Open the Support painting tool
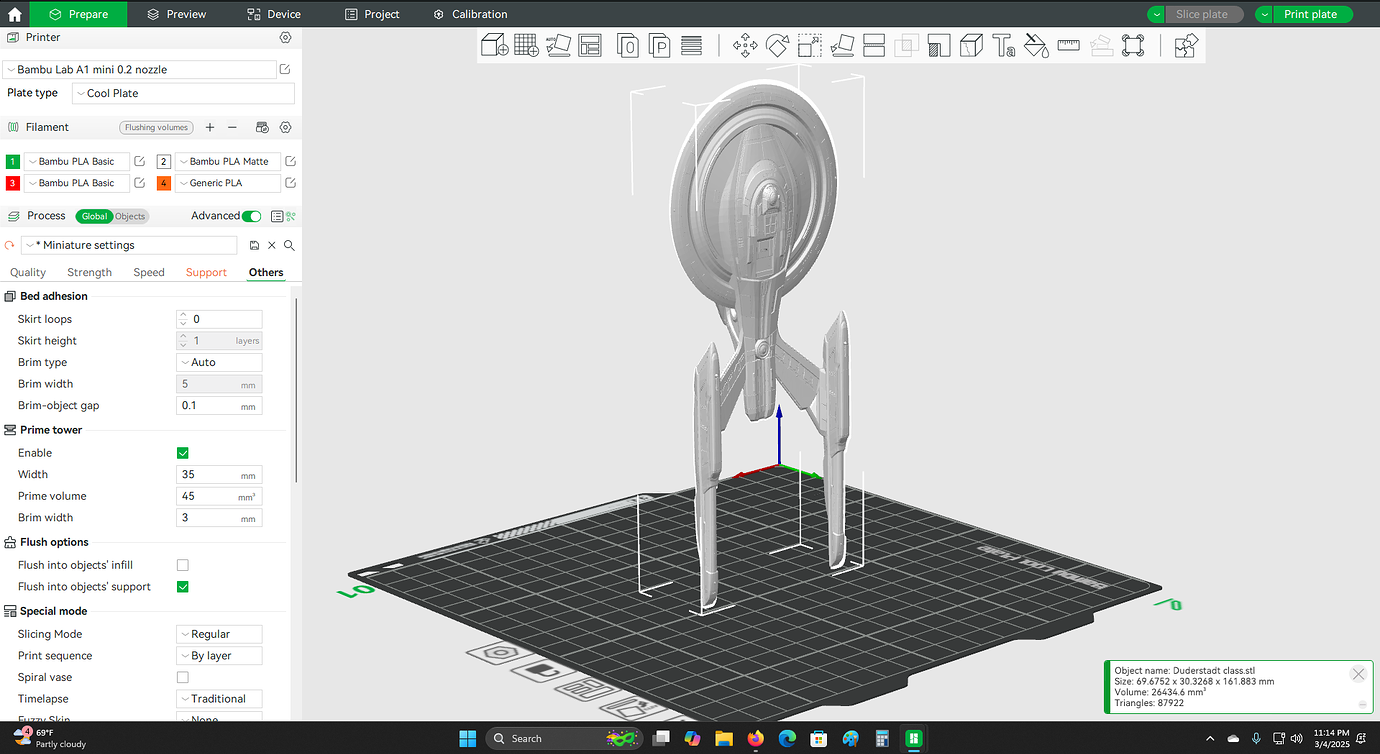Viewport: 1380px width, 754px height. pos(939,45)
